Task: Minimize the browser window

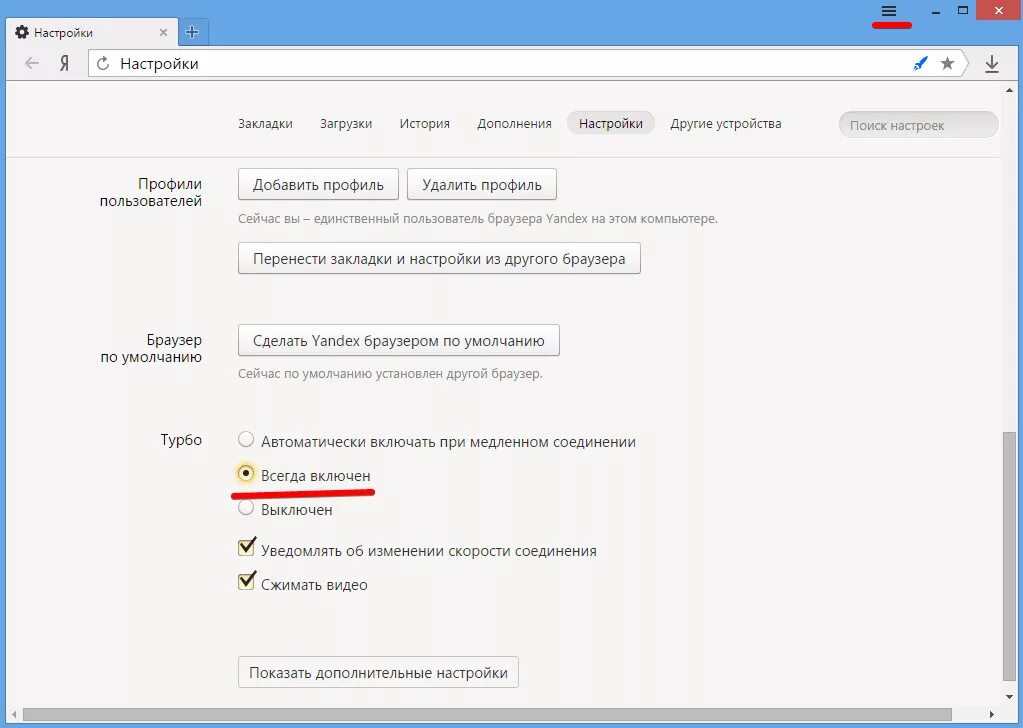Action: (x=936, y=12)
